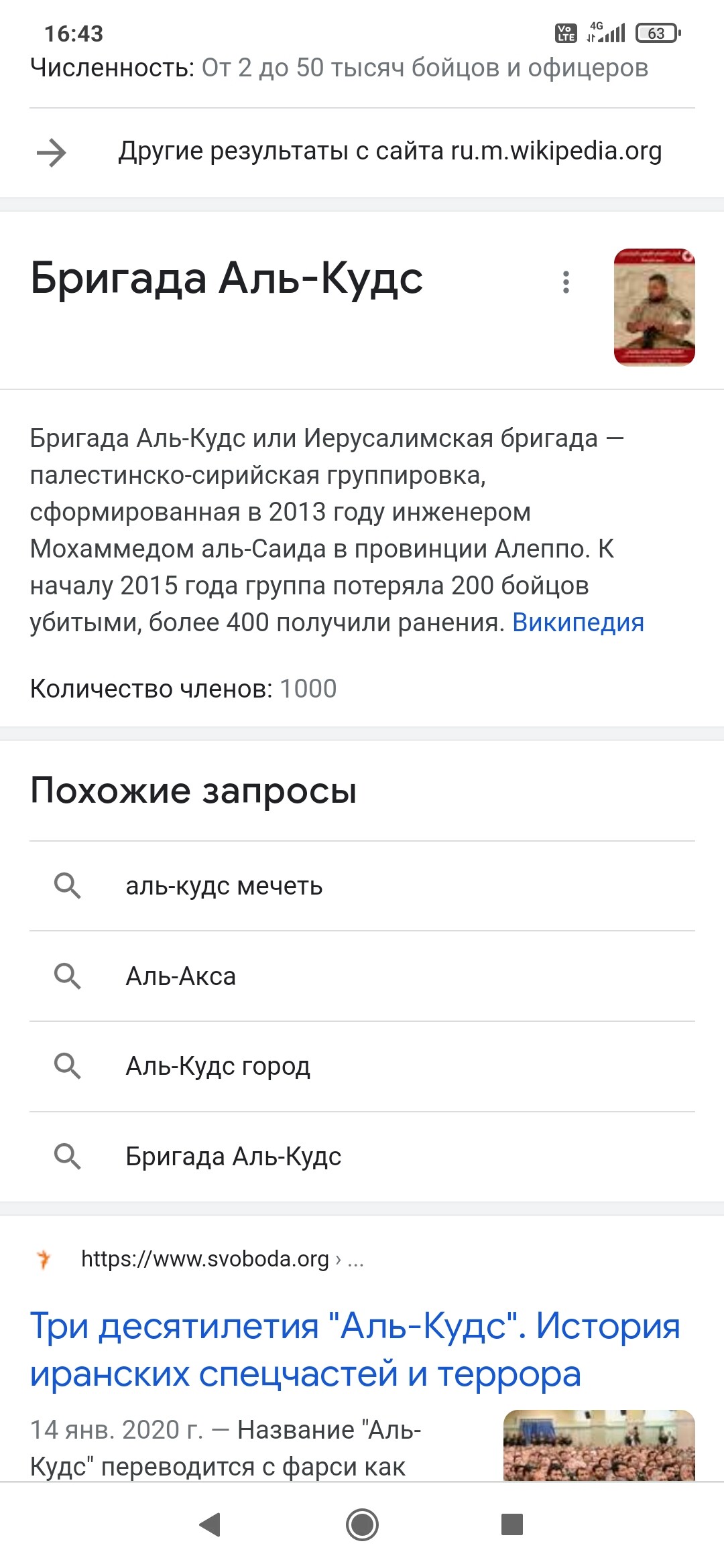This screenshot has width=724, height=1568.
Task: Select related query Аль-Кудс город
Action: point(362,1066)
